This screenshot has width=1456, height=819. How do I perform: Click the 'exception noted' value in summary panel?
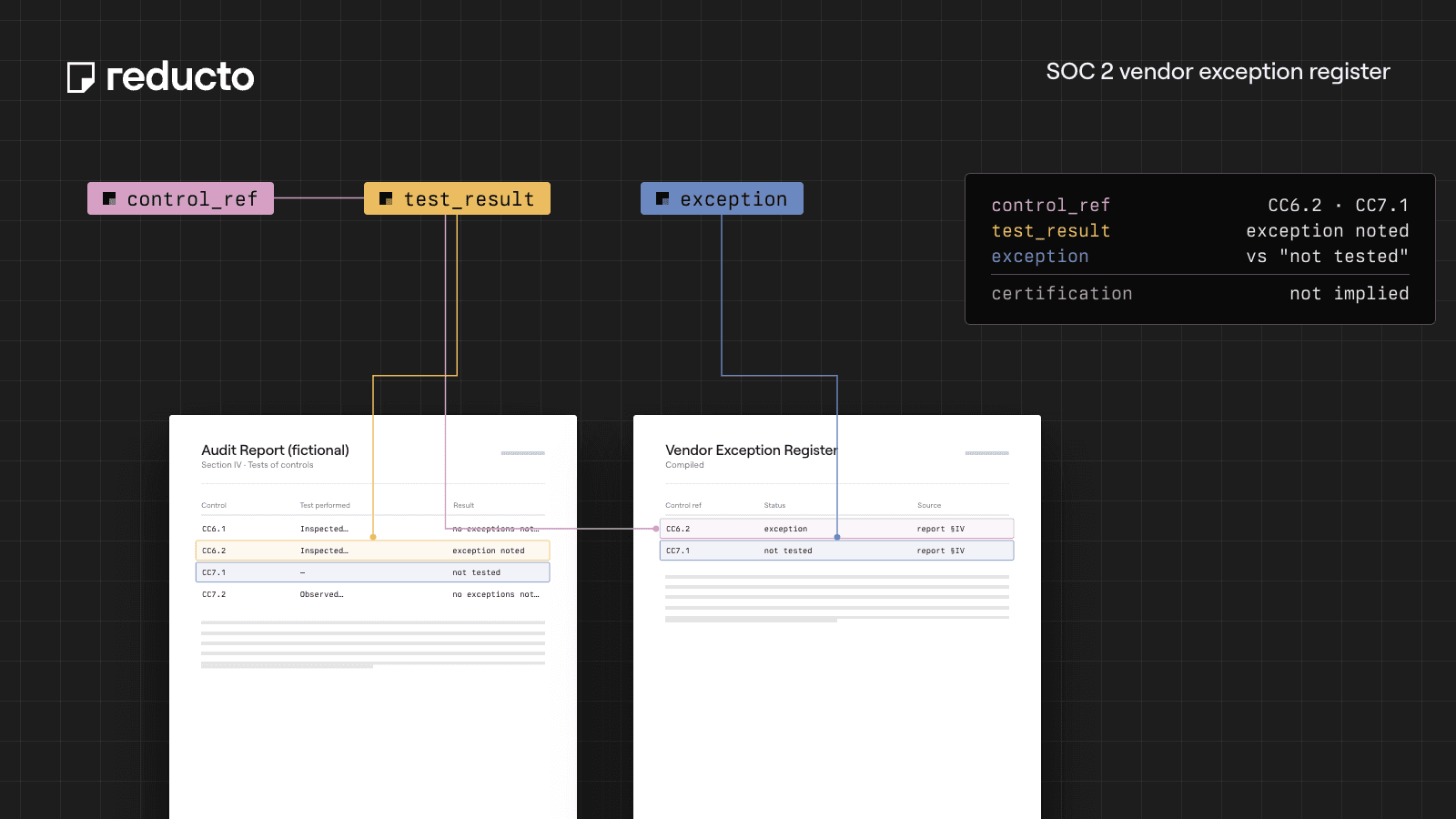pyautogui.click(x=1328, y=231)
